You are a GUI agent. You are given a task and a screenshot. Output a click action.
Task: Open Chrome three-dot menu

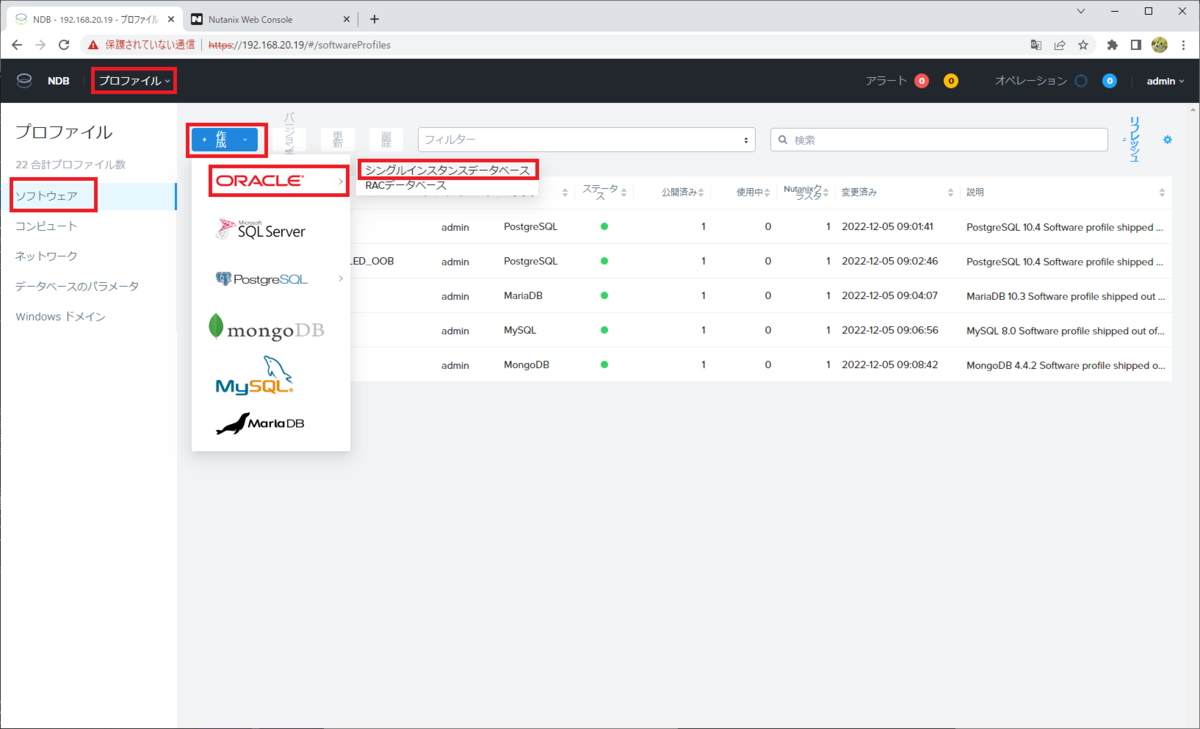click(1183, 45)
